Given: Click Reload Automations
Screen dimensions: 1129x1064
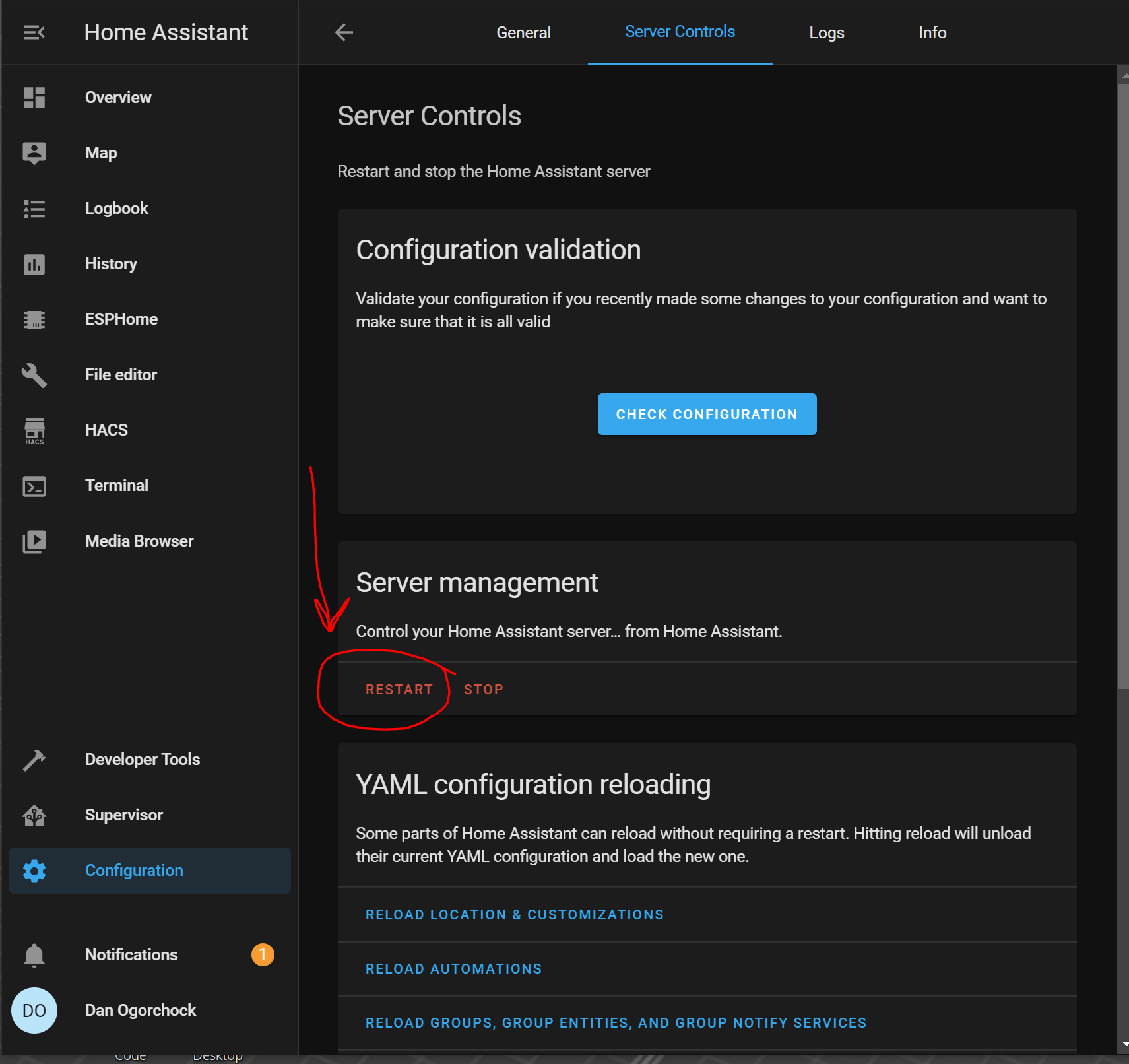Looking at the screenshot, I should (x=453, y=969).
